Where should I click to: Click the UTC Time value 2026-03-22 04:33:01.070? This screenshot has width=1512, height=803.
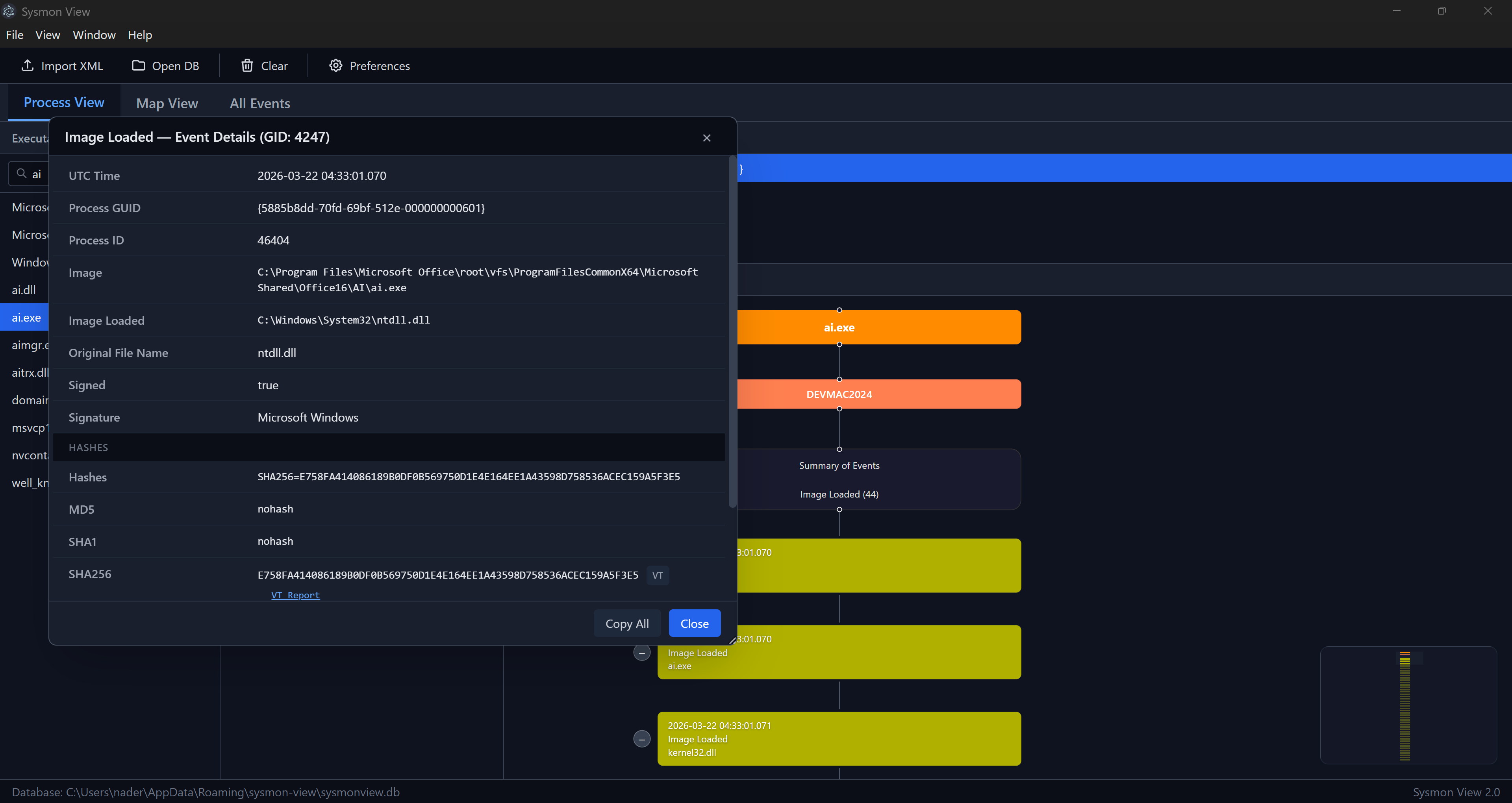[x=322, y=176]
